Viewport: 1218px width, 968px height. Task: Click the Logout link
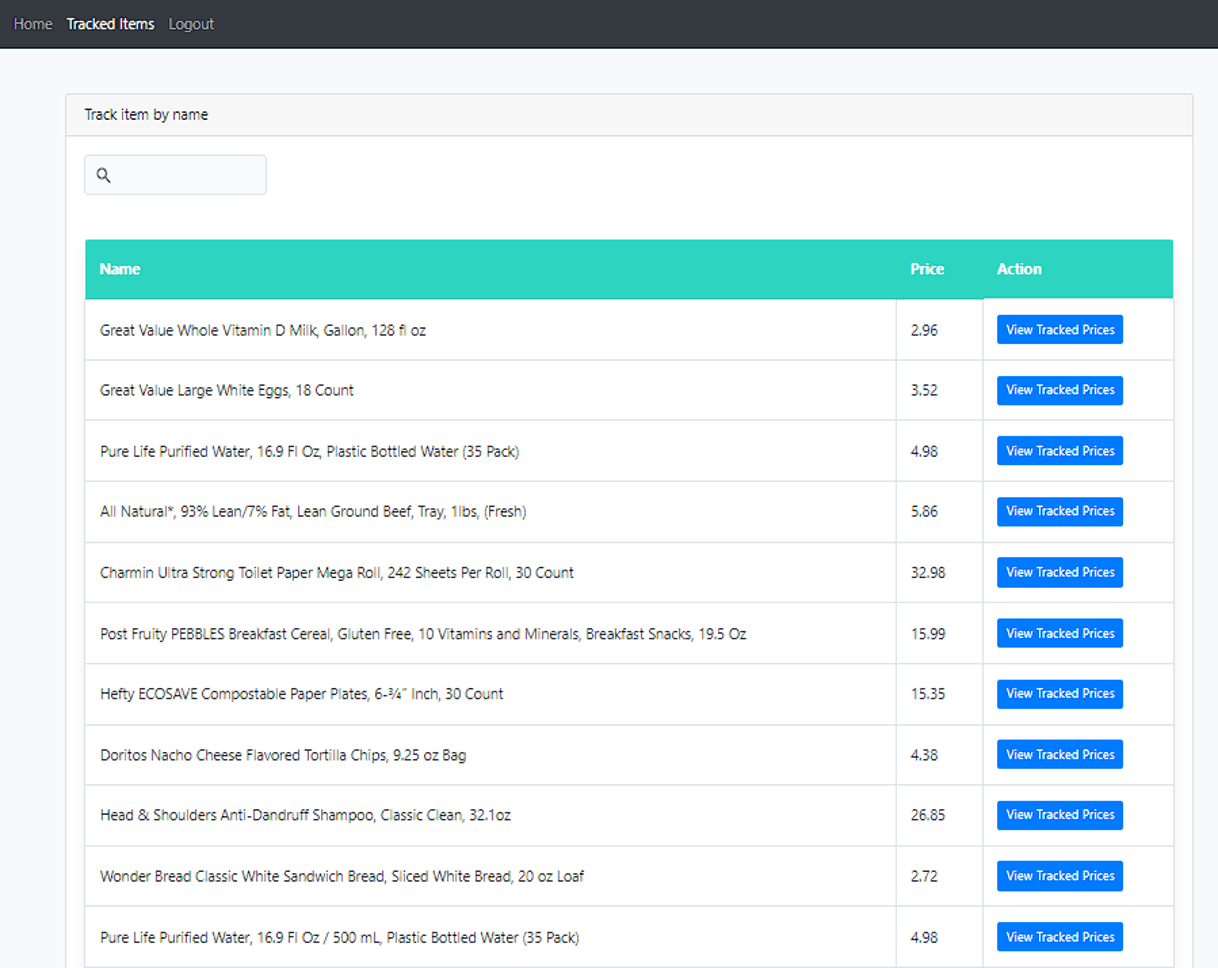click(191, 24)
